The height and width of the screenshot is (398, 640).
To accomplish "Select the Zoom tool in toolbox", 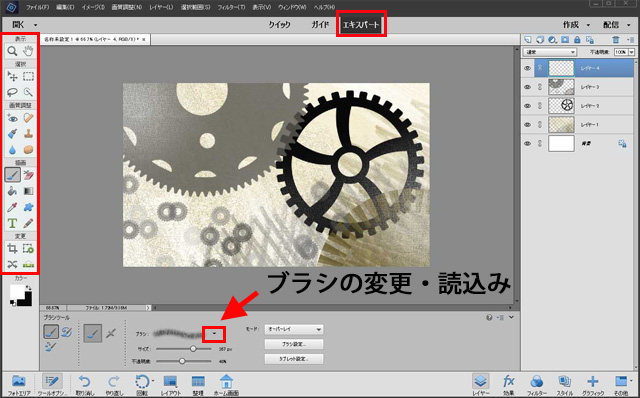I will pyautogui.click(x=12, y=51).
